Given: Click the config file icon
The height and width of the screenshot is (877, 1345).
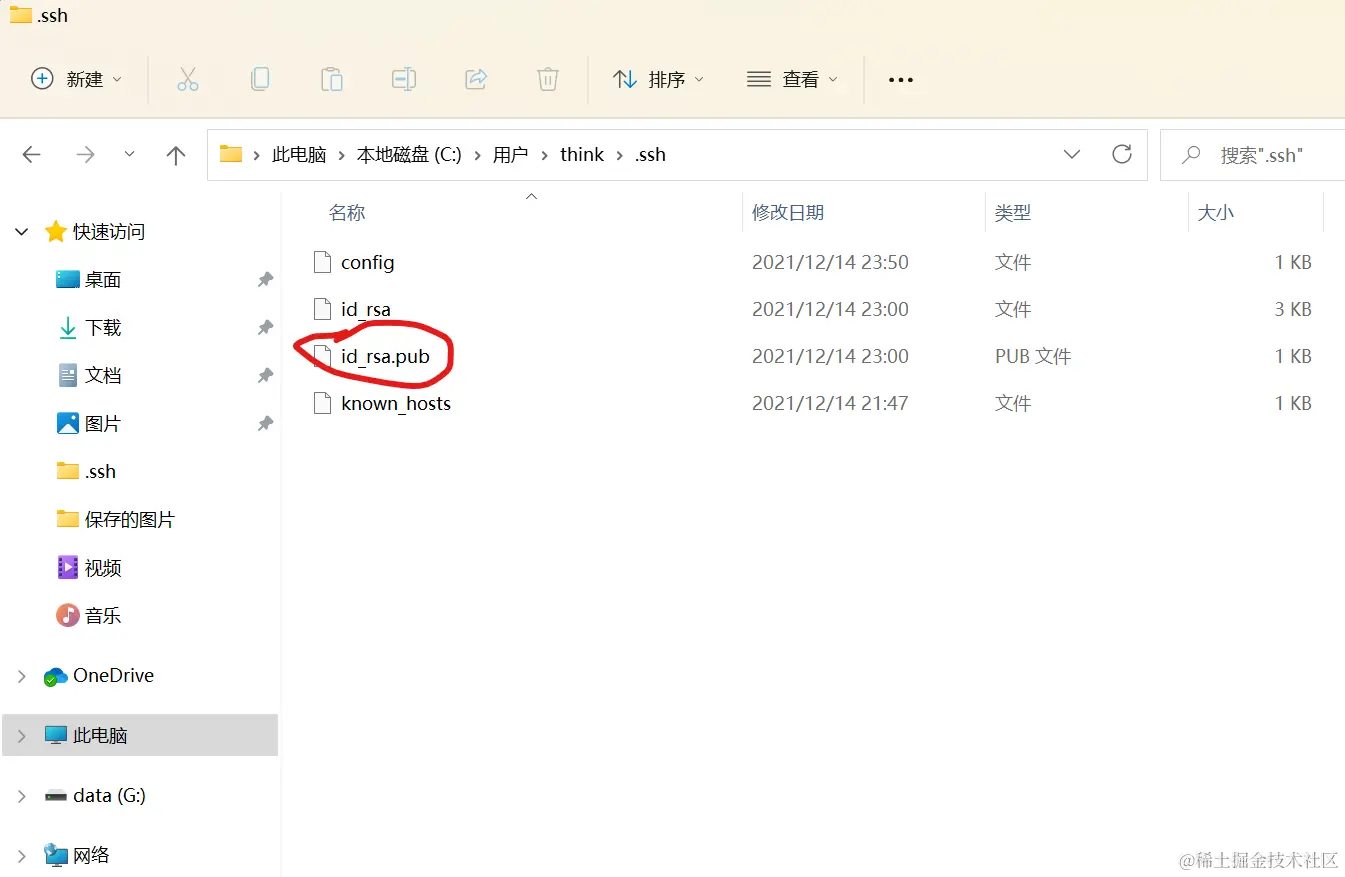Looking at the screenshot, I should coord(322,262).
